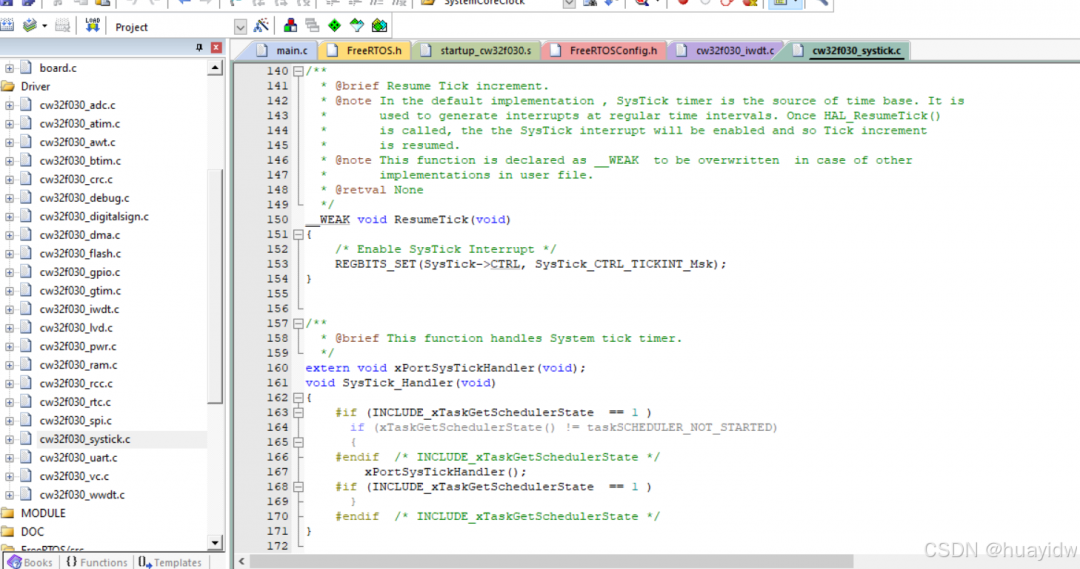
Task: Click the file icon on FreeRTOSConfig.h tab
Action: tap(556, 50)
